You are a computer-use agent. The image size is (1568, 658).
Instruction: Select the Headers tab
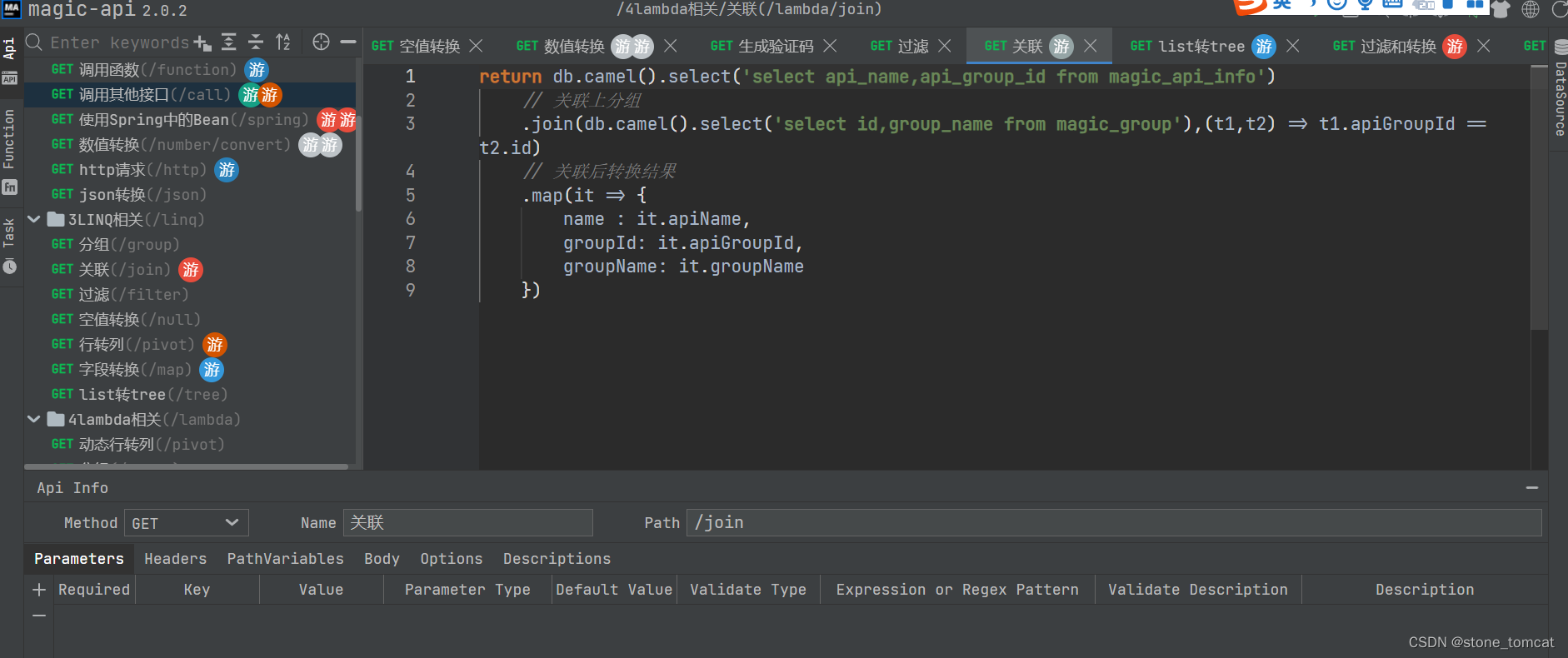click(x=175, y=559)
